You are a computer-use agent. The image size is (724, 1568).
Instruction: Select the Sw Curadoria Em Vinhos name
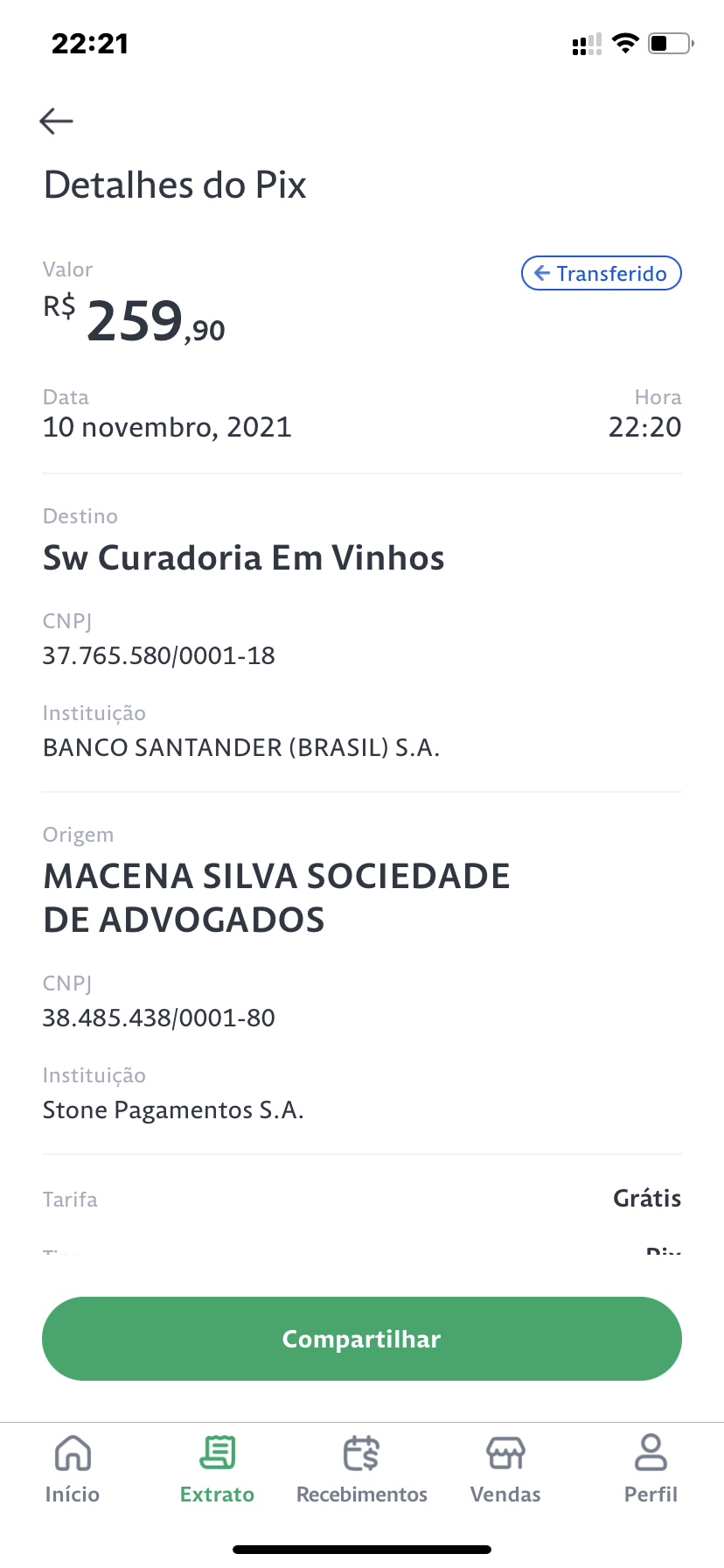coord(244,558)
